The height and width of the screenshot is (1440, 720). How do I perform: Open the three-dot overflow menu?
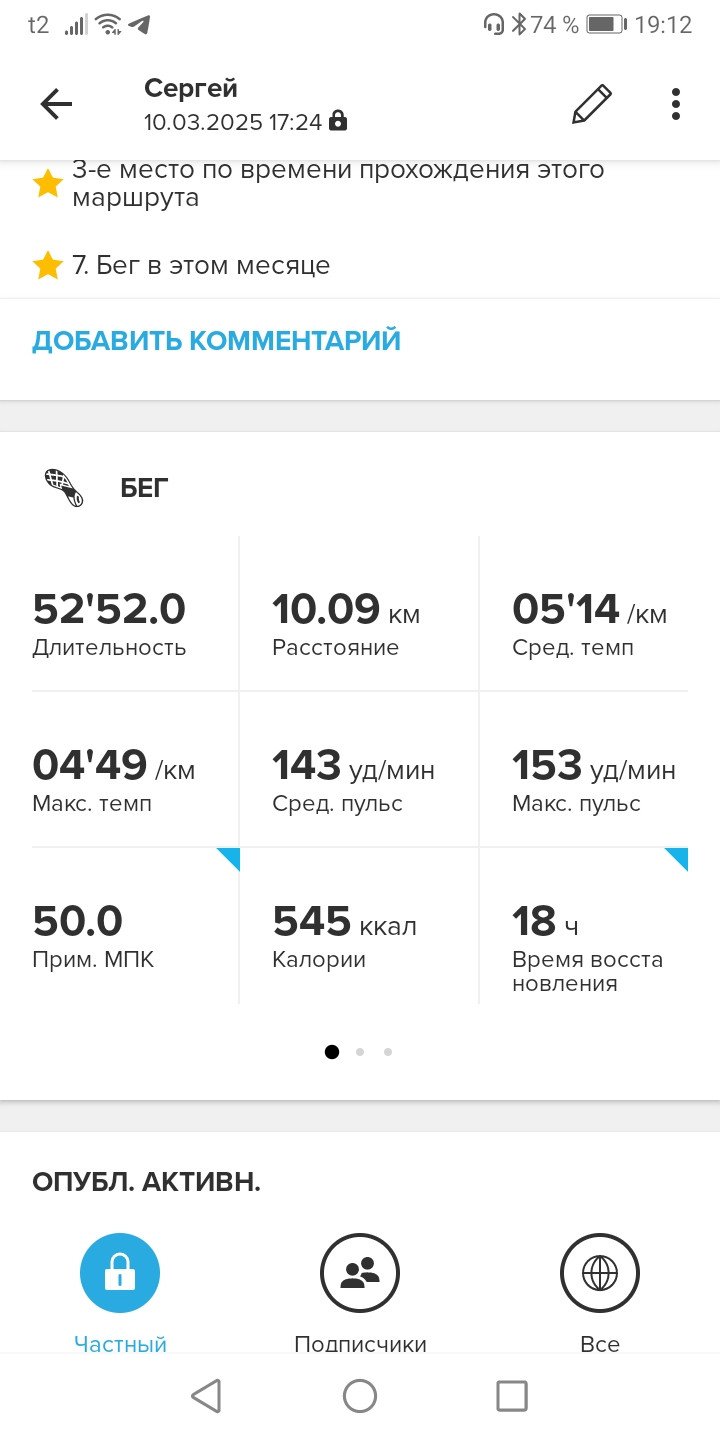click(676, 105)
